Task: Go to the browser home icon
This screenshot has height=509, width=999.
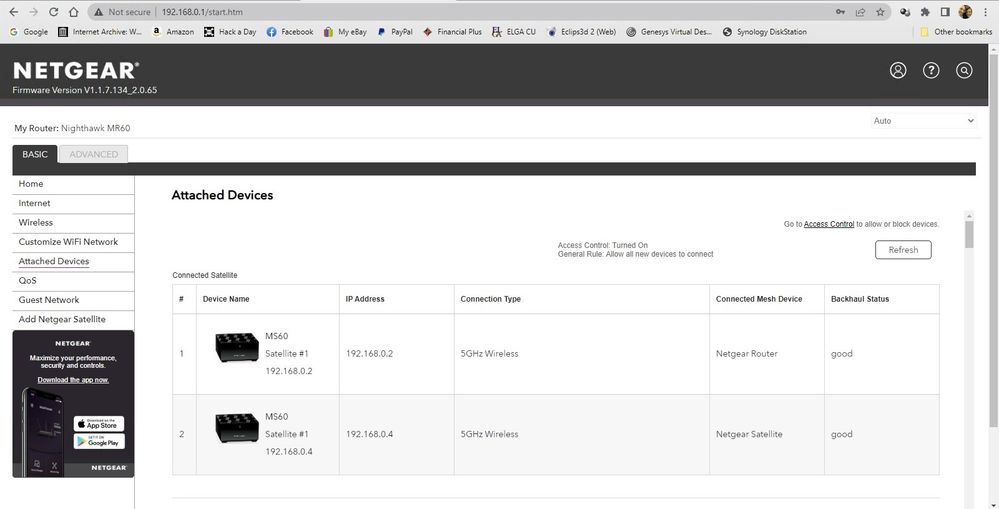Action: 74,12
